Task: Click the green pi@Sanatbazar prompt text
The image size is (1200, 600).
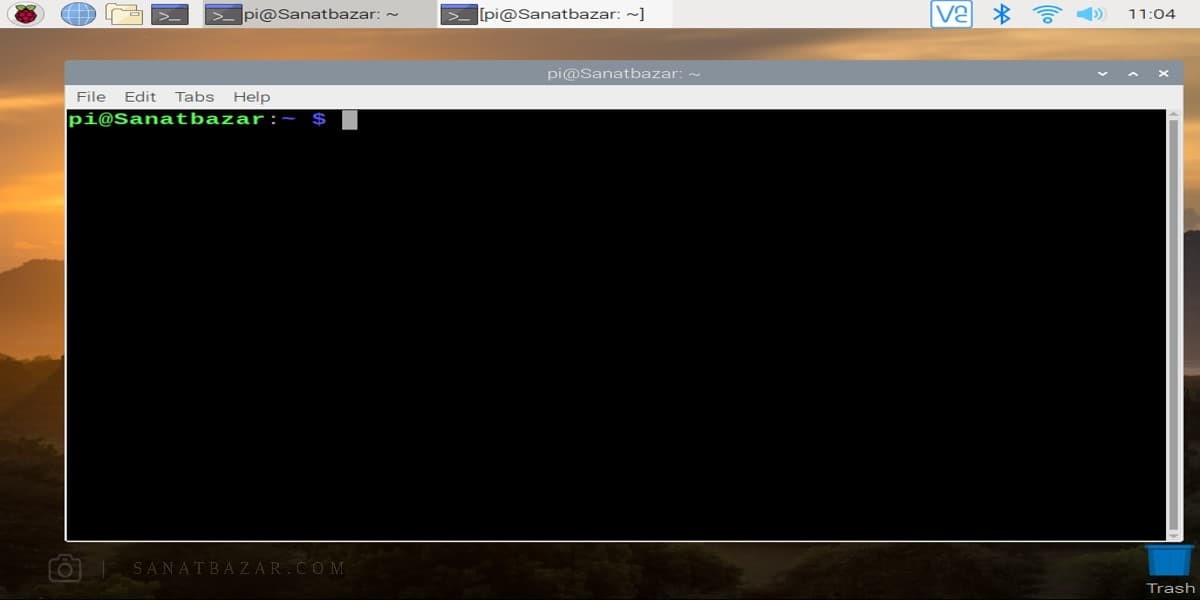Action: tap(167, 119)
